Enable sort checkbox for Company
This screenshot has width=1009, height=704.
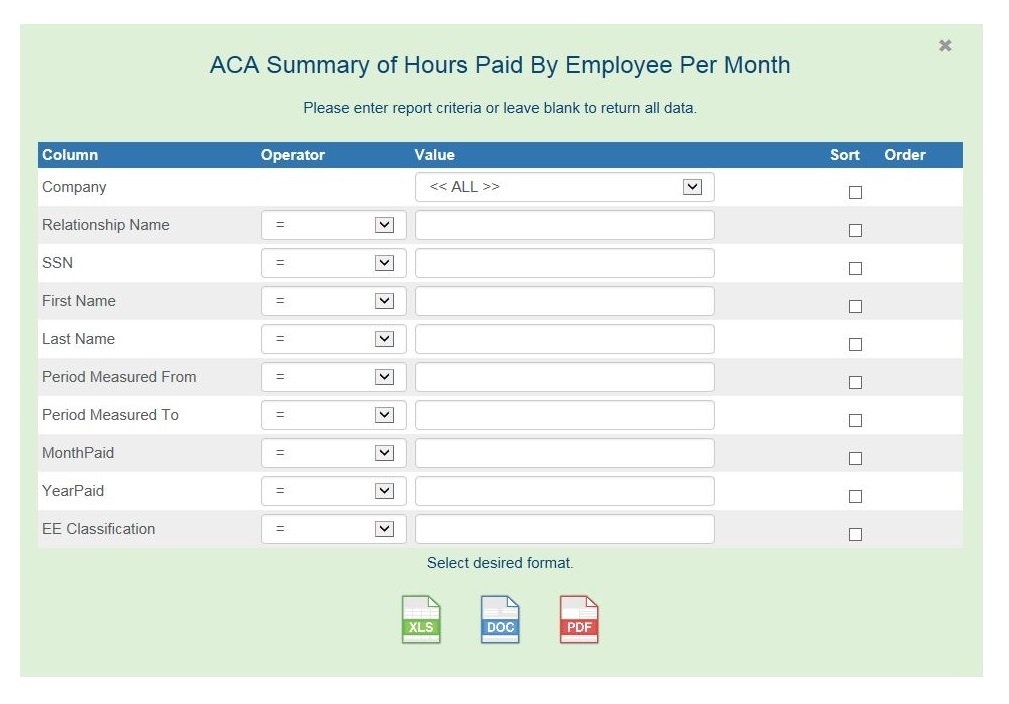(x=855, y=193)
